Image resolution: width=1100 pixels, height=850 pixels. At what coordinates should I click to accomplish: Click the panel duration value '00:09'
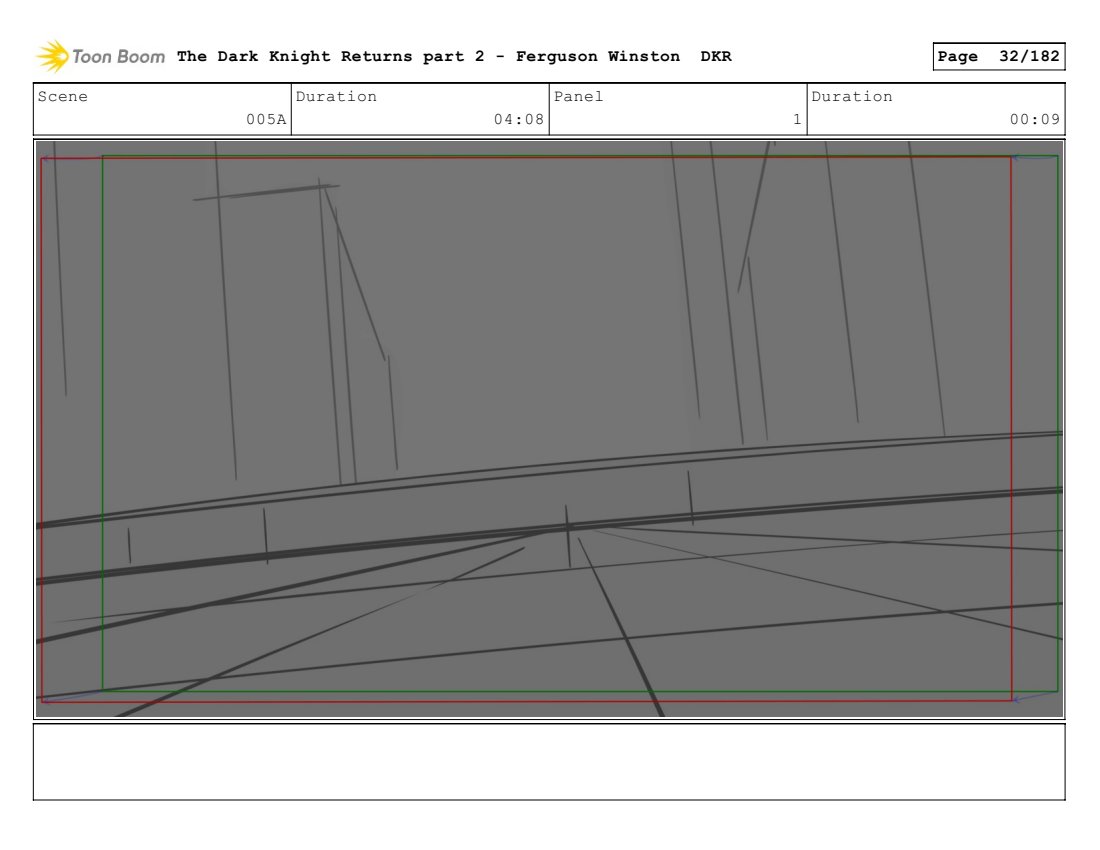point(1035,119)
